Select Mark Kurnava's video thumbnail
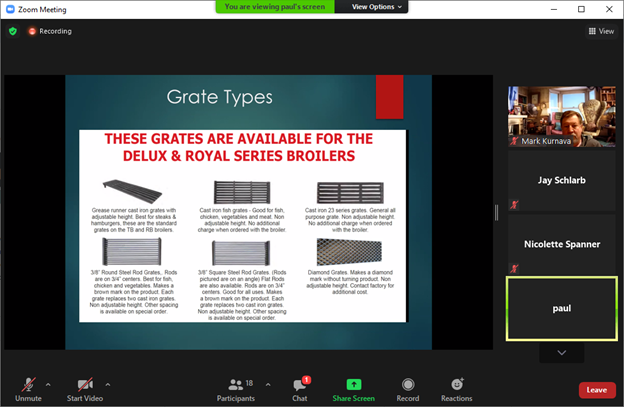 tap(562, 116)
